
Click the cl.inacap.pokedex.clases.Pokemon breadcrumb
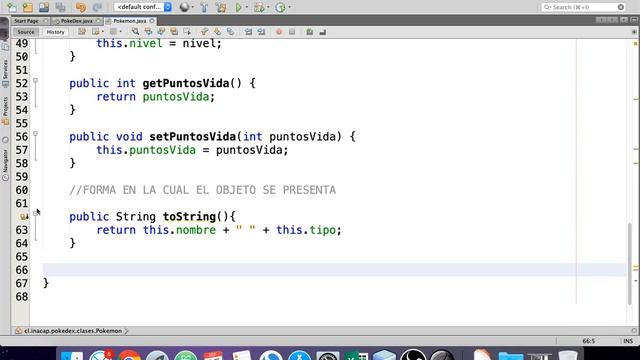[x=73, y=331]
